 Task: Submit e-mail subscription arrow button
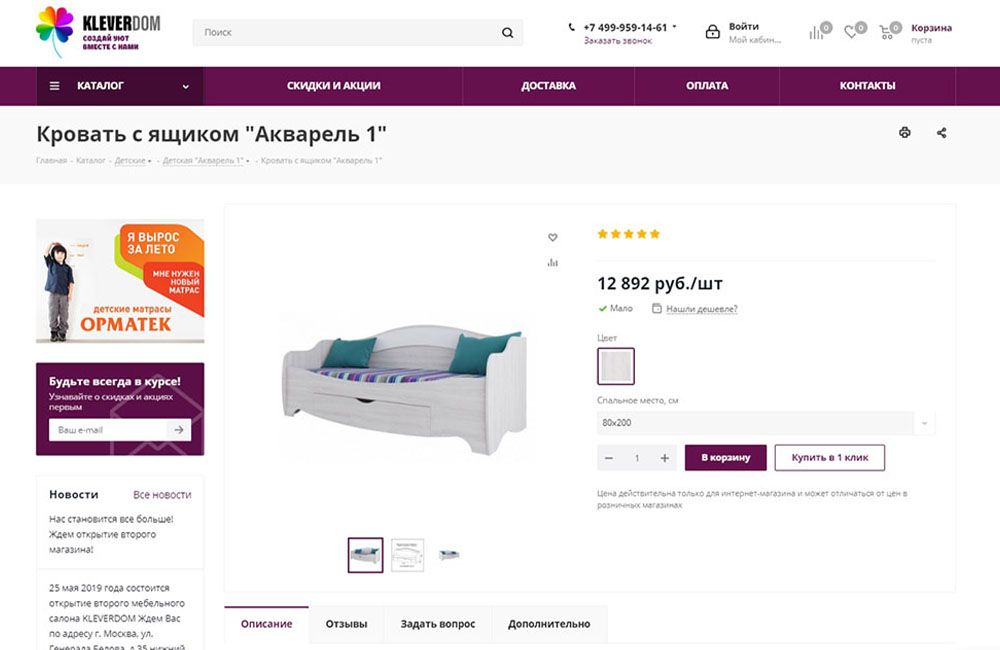pos(178,430)
